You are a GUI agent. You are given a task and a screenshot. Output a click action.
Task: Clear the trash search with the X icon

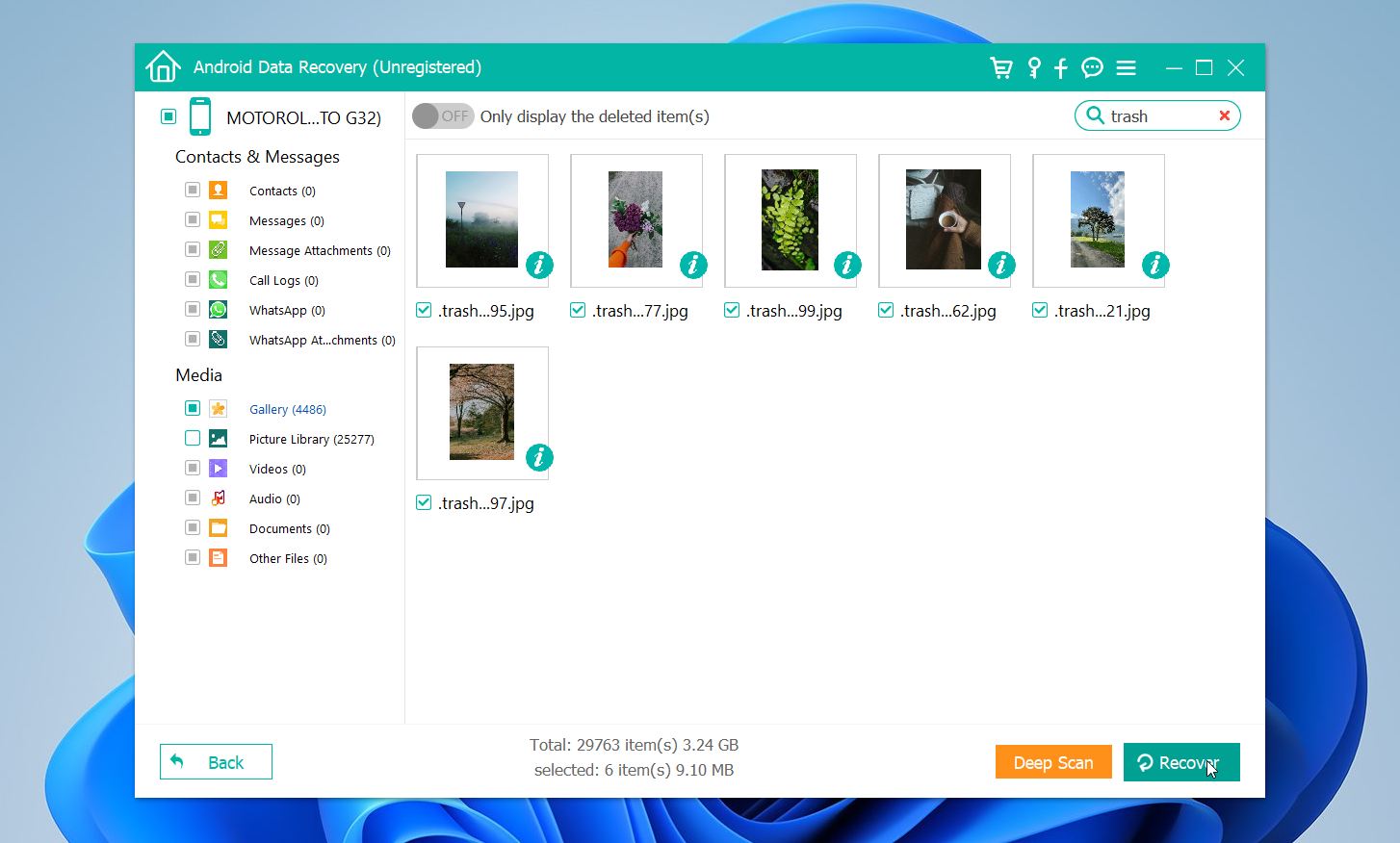pyautogui.click(x=1224, y=115)
